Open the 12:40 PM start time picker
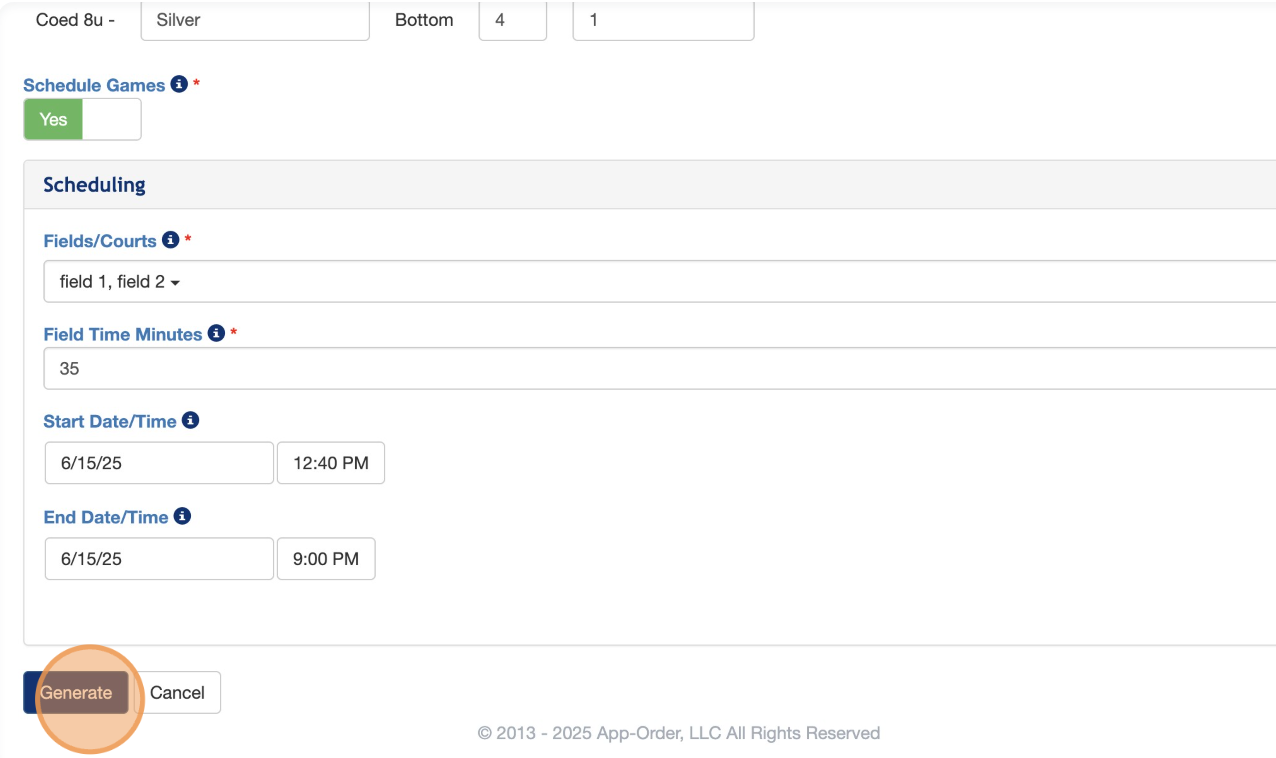The height and width of the screenshot is (758, 1276). (330, 463)
